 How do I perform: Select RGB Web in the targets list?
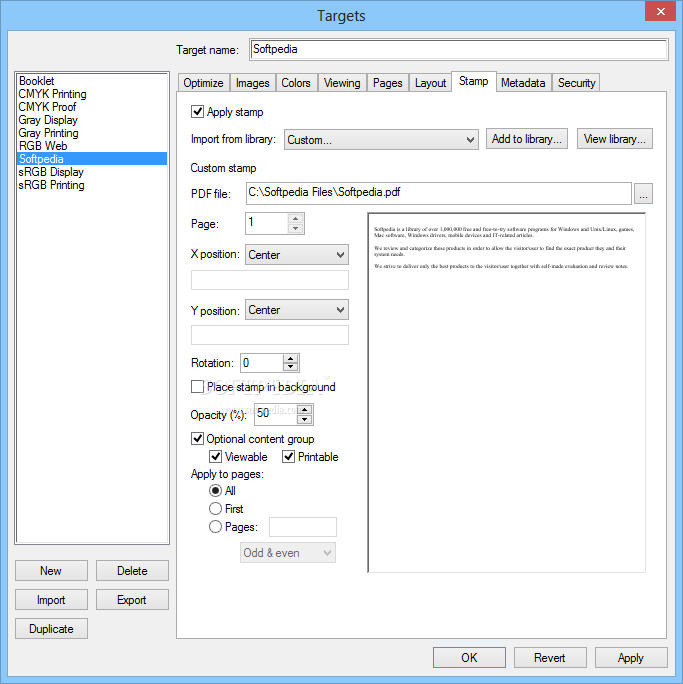(92, 146)
